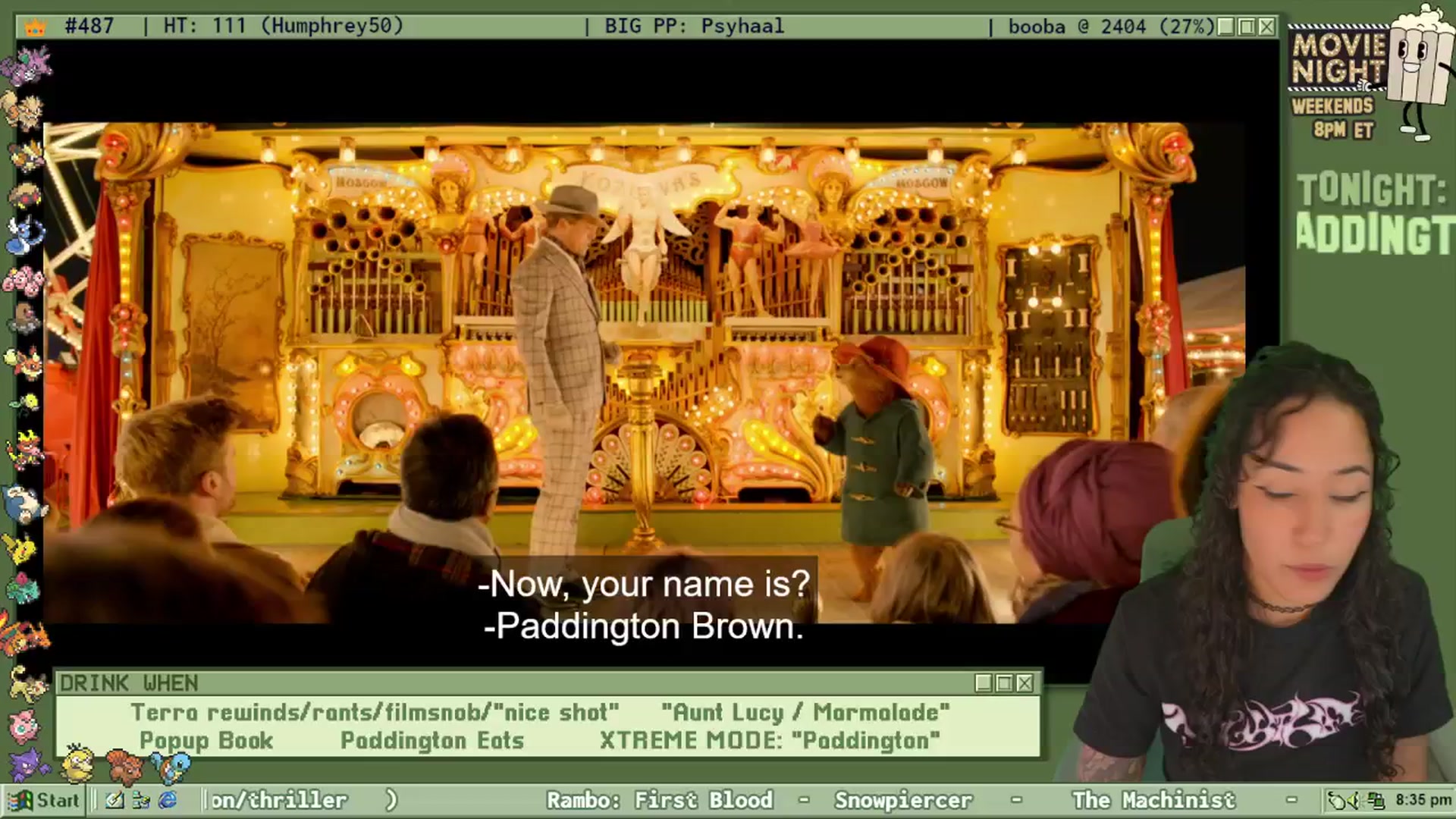Click the 'Aunt Lucy / Marmalade' rule
Image resolution: width=1456 pixels, height=819 pixels.
[805, 713]
